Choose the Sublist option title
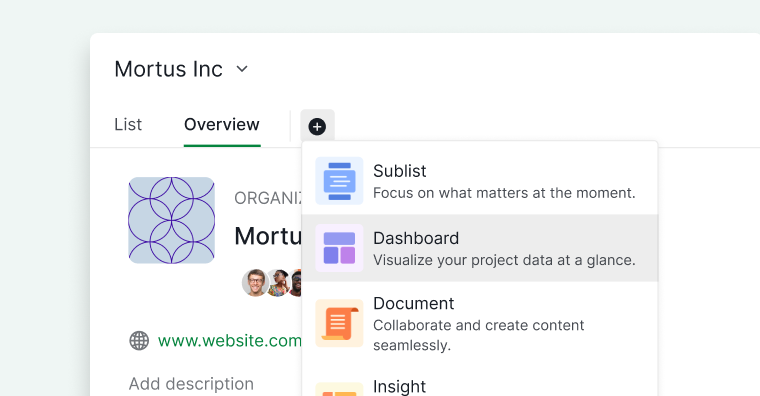Viewport: 760px width, 396px height. (x=399, y=171)
